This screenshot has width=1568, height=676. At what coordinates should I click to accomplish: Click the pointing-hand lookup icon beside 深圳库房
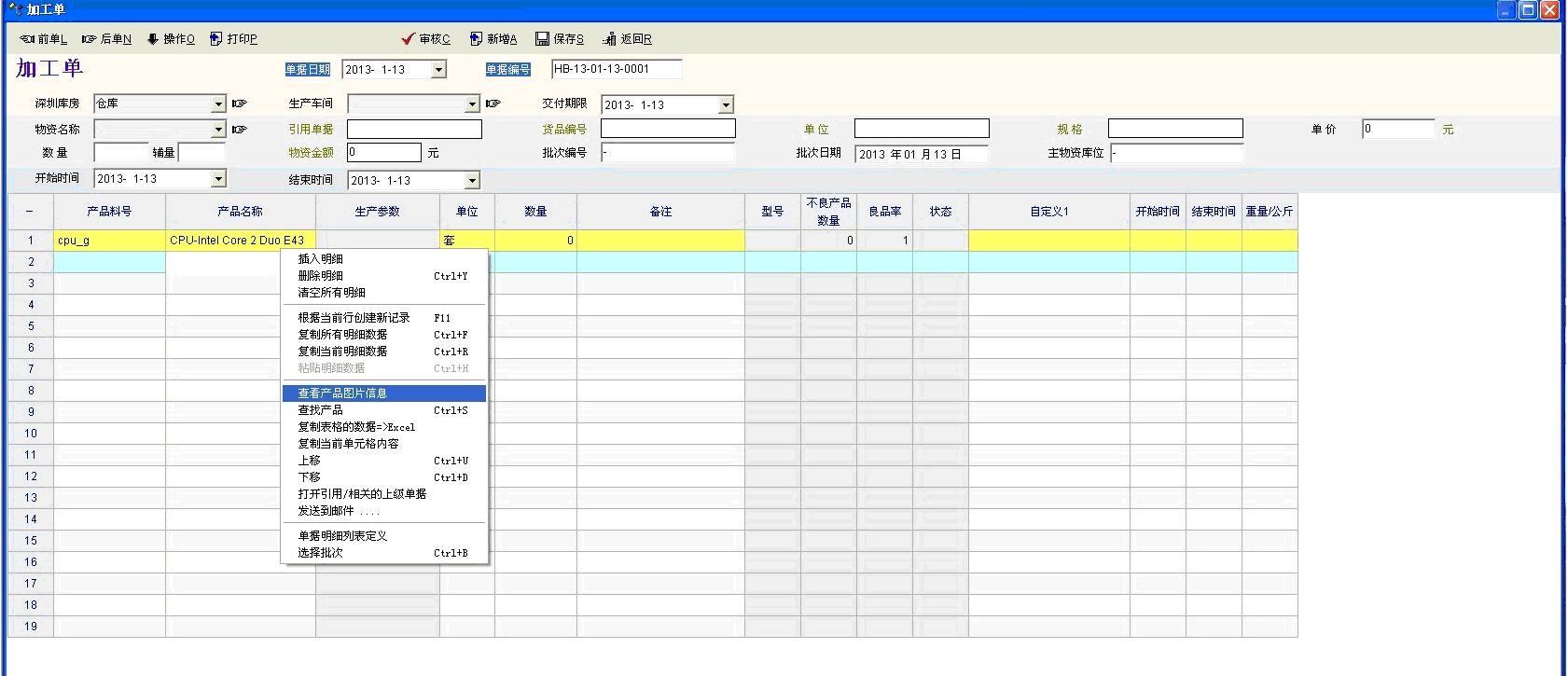click(x=240, y=103)
